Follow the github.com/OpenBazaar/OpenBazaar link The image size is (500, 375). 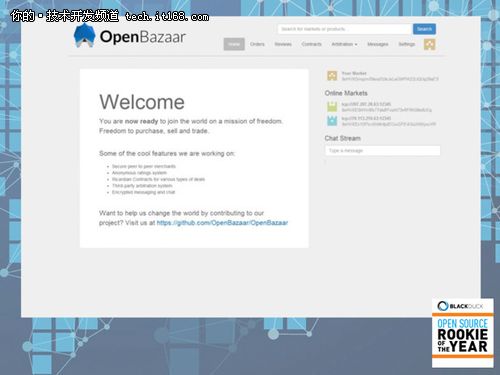(x=222, y=223)
